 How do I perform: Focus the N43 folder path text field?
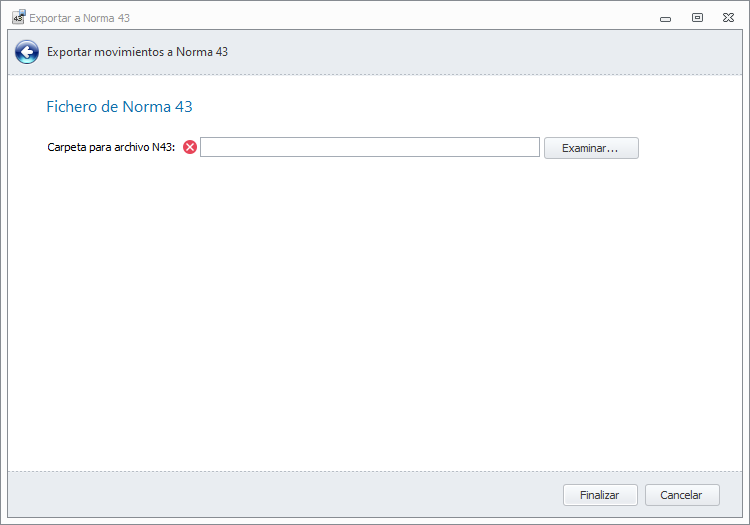[x=370, y=148]
